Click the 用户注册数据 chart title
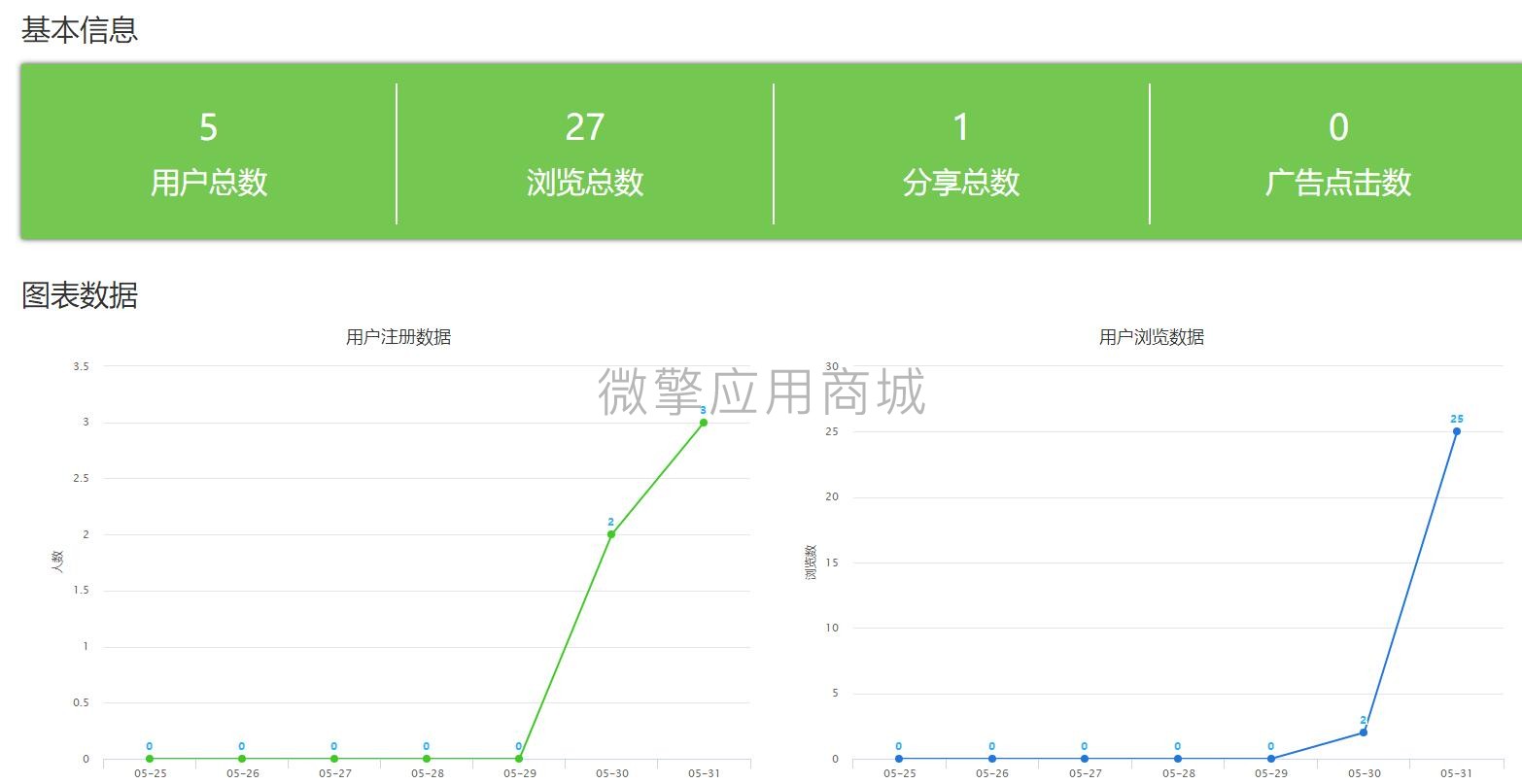 click(398, 337)
